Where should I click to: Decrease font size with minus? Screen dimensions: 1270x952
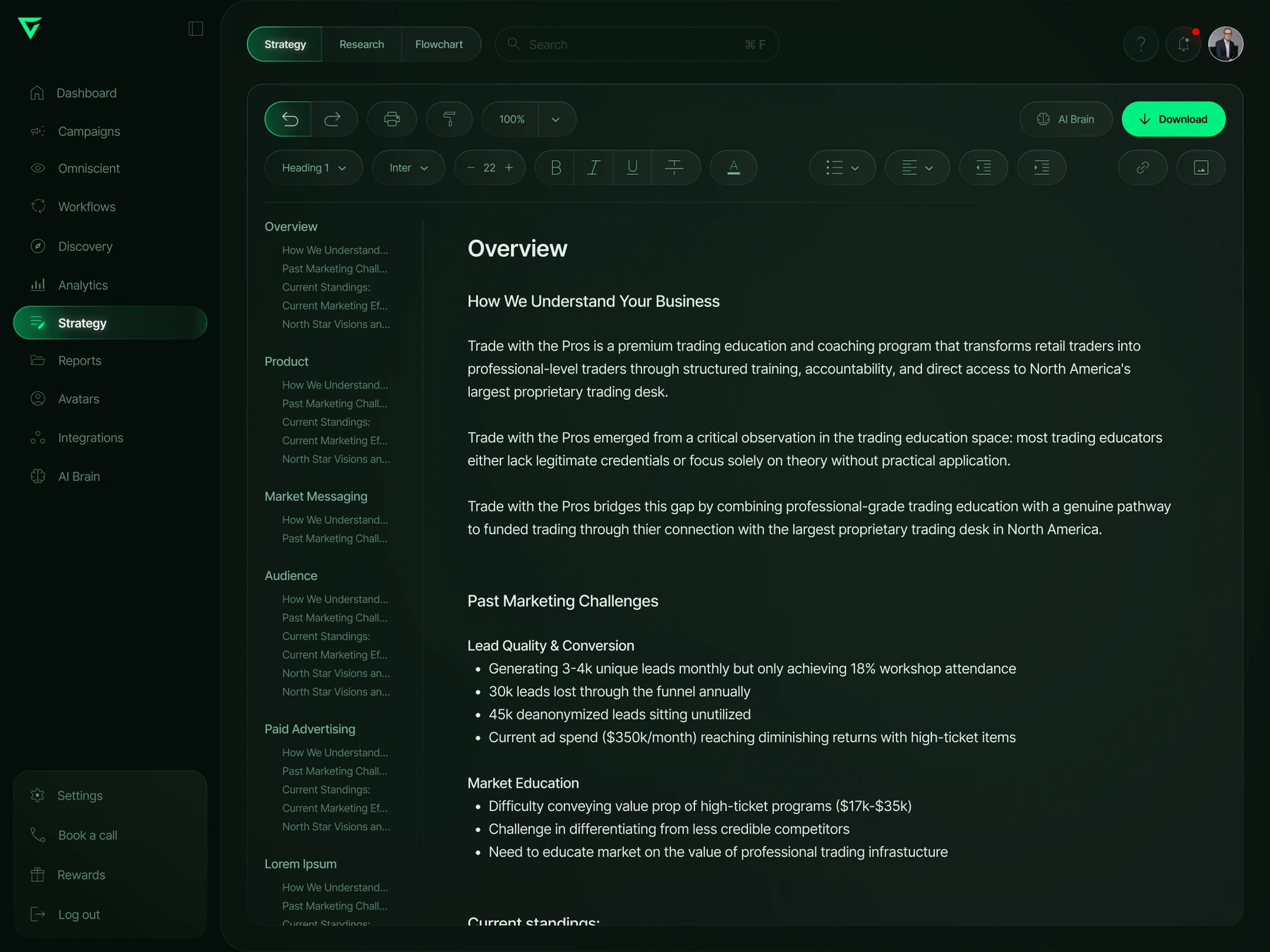471,168
